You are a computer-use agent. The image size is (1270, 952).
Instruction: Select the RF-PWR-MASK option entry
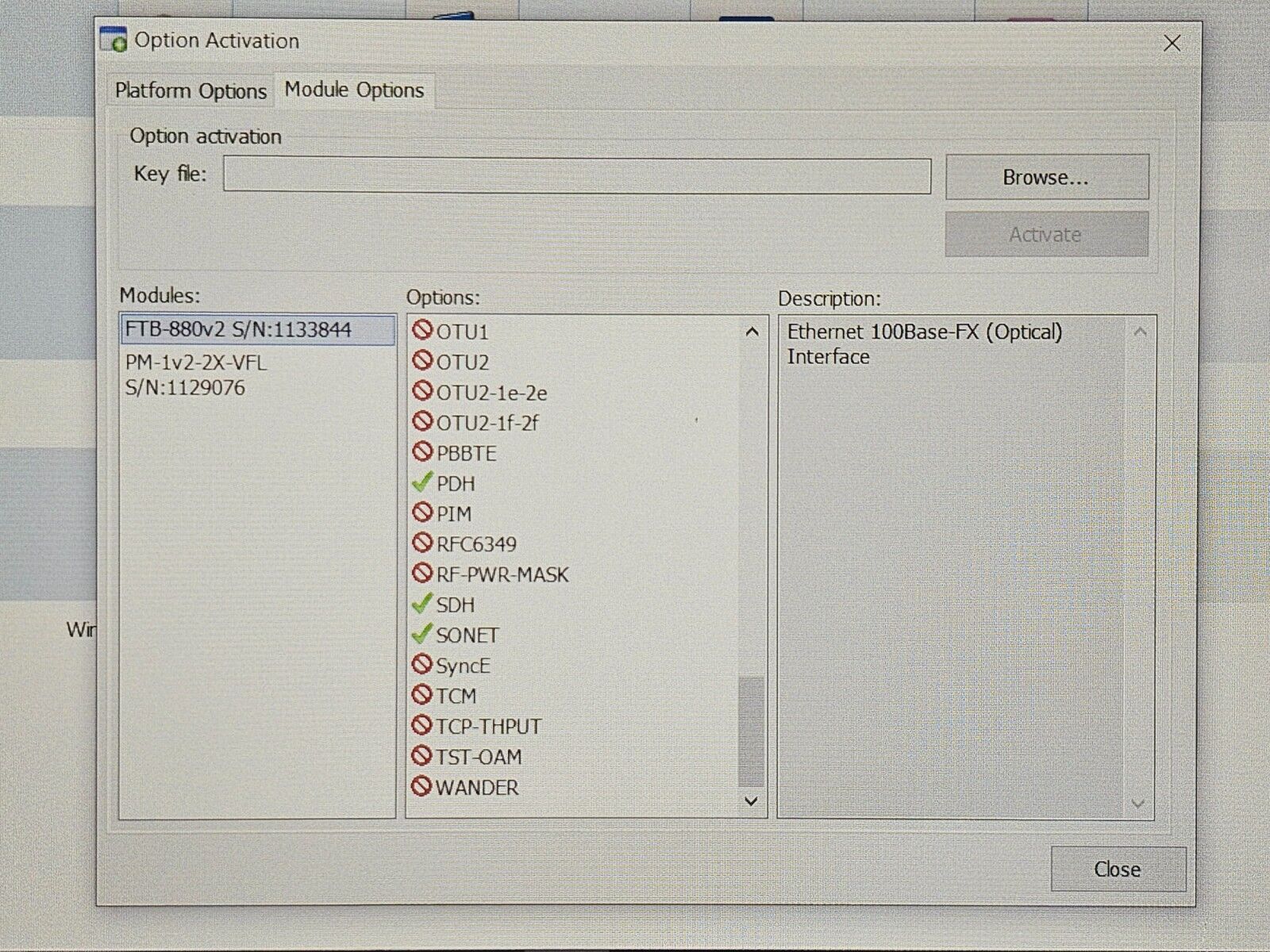tap(502, 574)
